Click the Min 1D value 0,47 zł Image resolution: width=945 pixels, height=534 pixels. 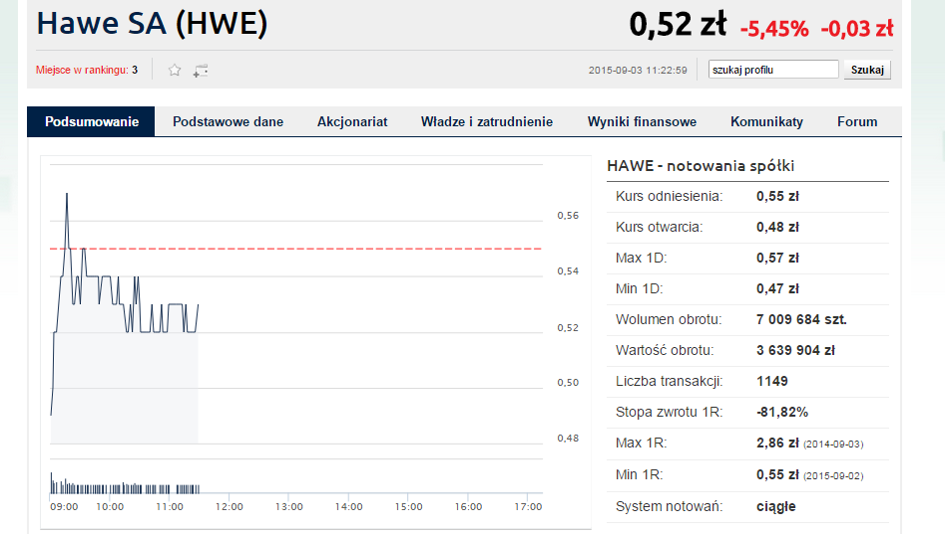pos(777,289)
